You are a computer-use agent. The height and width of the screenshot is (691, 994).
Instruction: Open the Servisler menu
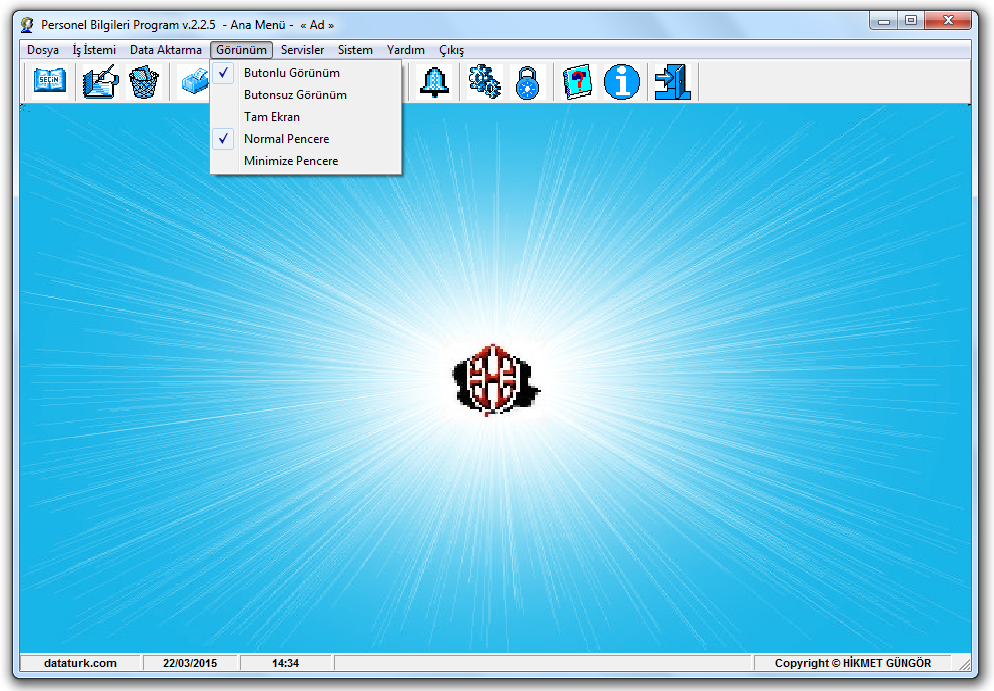302,50
